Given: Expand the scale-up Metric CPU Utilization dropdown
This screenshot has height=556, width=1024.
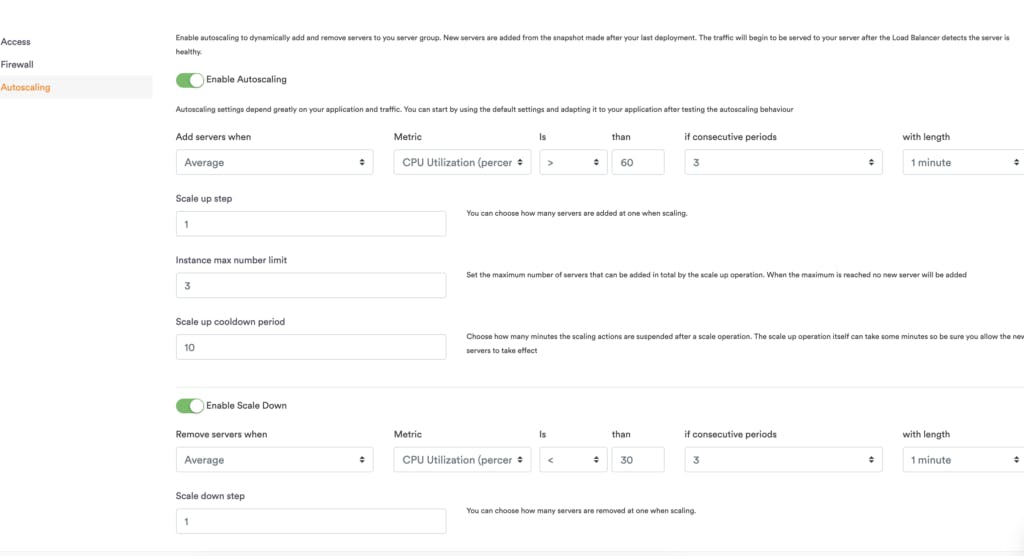Looking at the screenshot, I should (x=463, y=162).
